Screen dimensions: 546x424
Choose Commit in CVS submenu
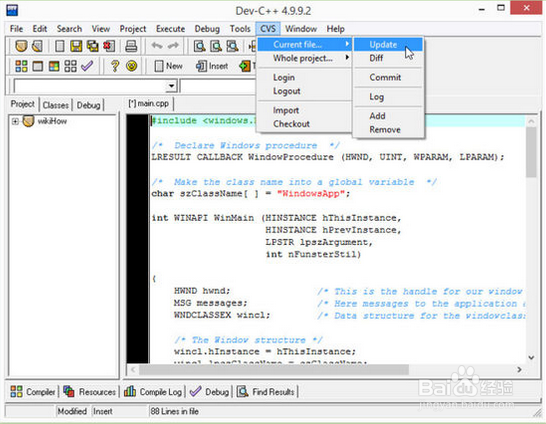388,77
